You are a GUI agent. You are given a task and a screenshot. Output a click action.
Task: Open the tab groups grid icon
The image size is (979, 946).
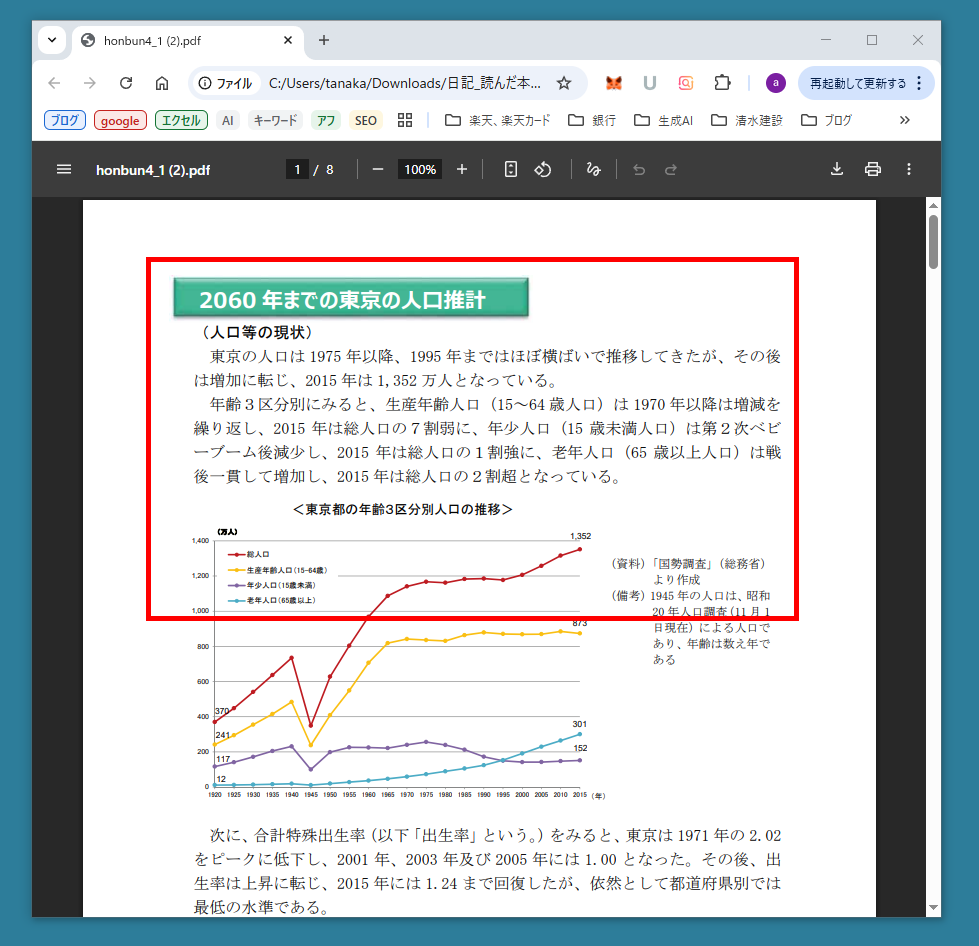405,120
